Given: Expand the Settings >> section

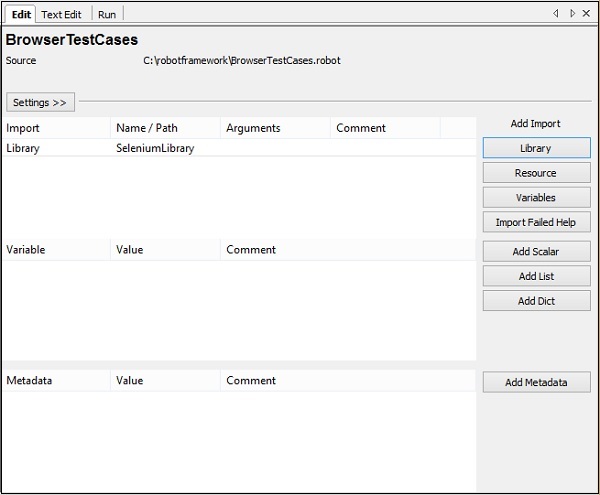Looking at the screenshot, I should pyautogui.click(x=40, y=103).
